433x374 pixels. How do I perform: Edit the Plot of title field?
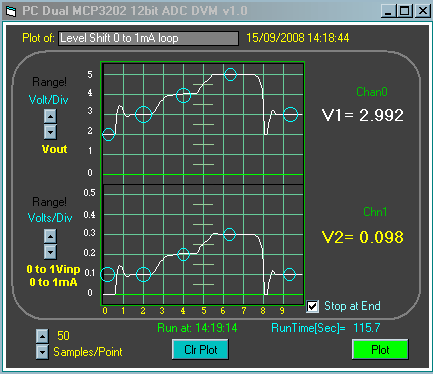(148, 38)
